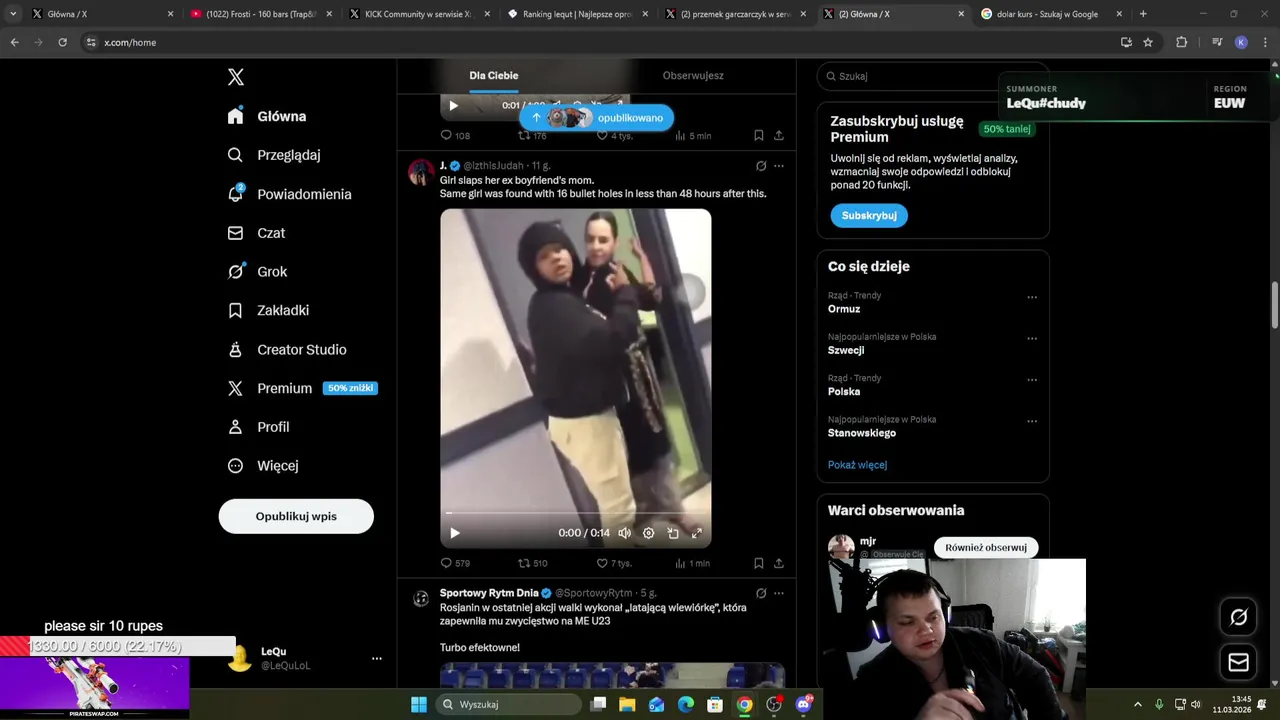Screen dimensions: 1280x720
Task: Open Szwecji trend
Action: click(846, 350)
